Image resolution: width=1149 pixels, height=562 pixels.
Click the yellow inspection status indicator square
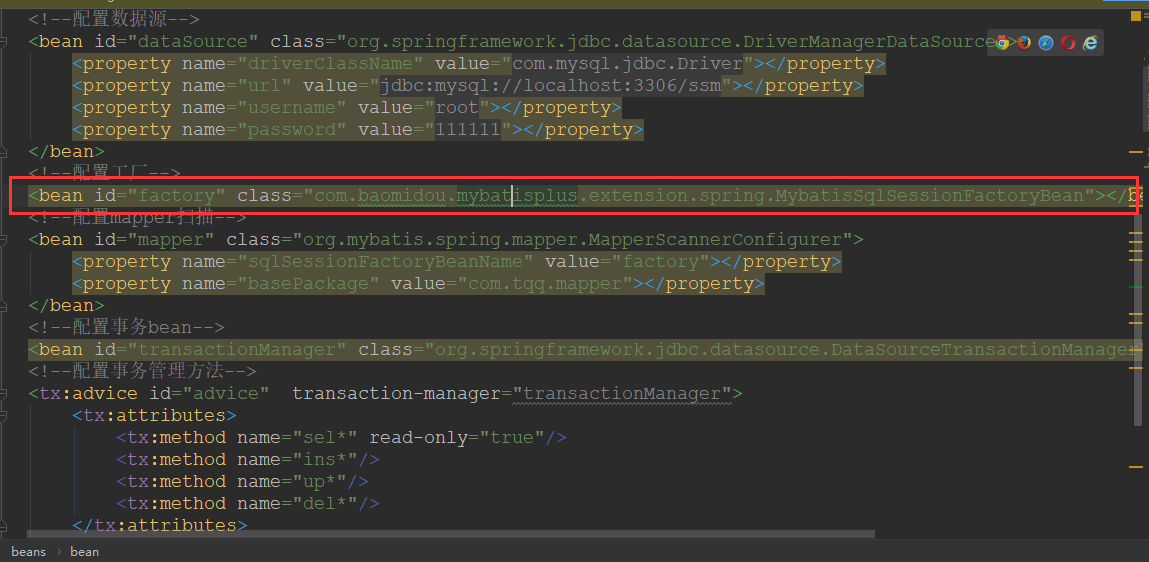click(1137, 15)
